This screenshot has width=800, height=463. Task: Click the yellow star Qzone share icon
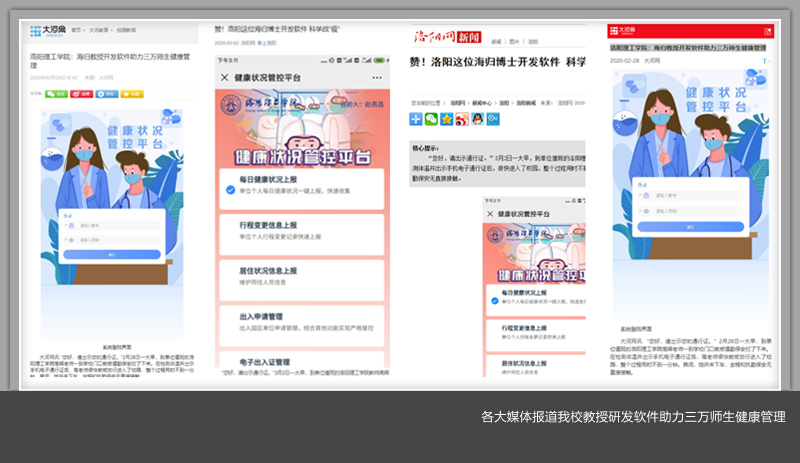pyautogui.click(x=446, y=119)
